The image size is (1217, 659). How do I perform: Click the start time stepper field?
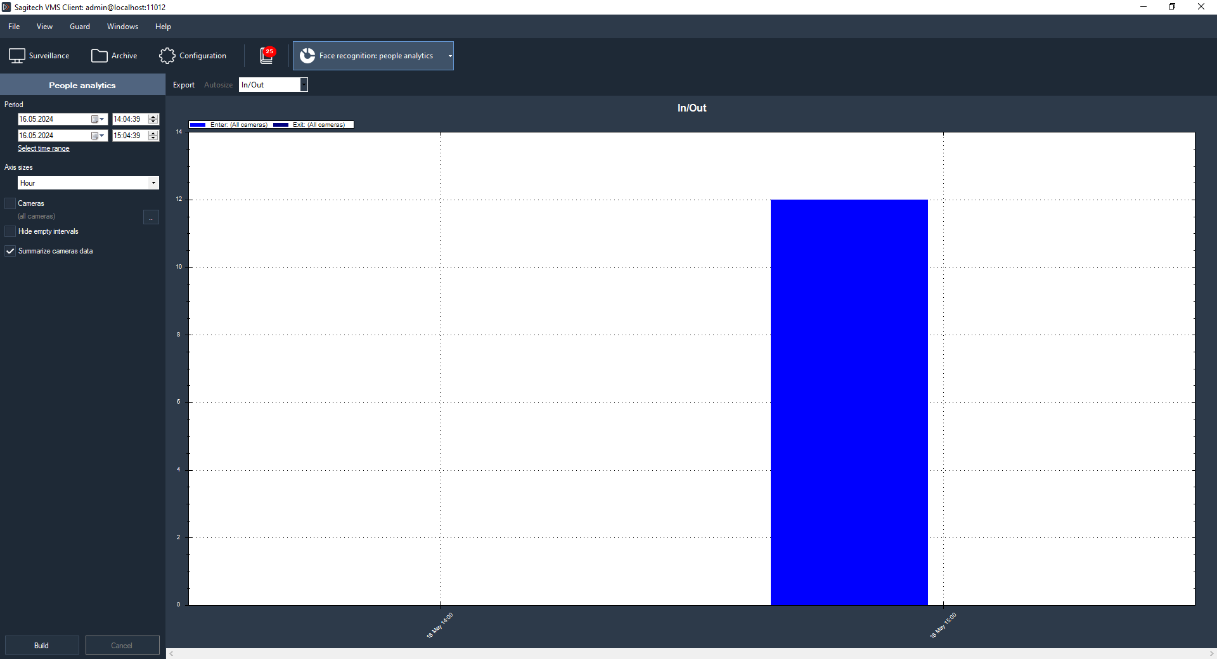point(129,119)
